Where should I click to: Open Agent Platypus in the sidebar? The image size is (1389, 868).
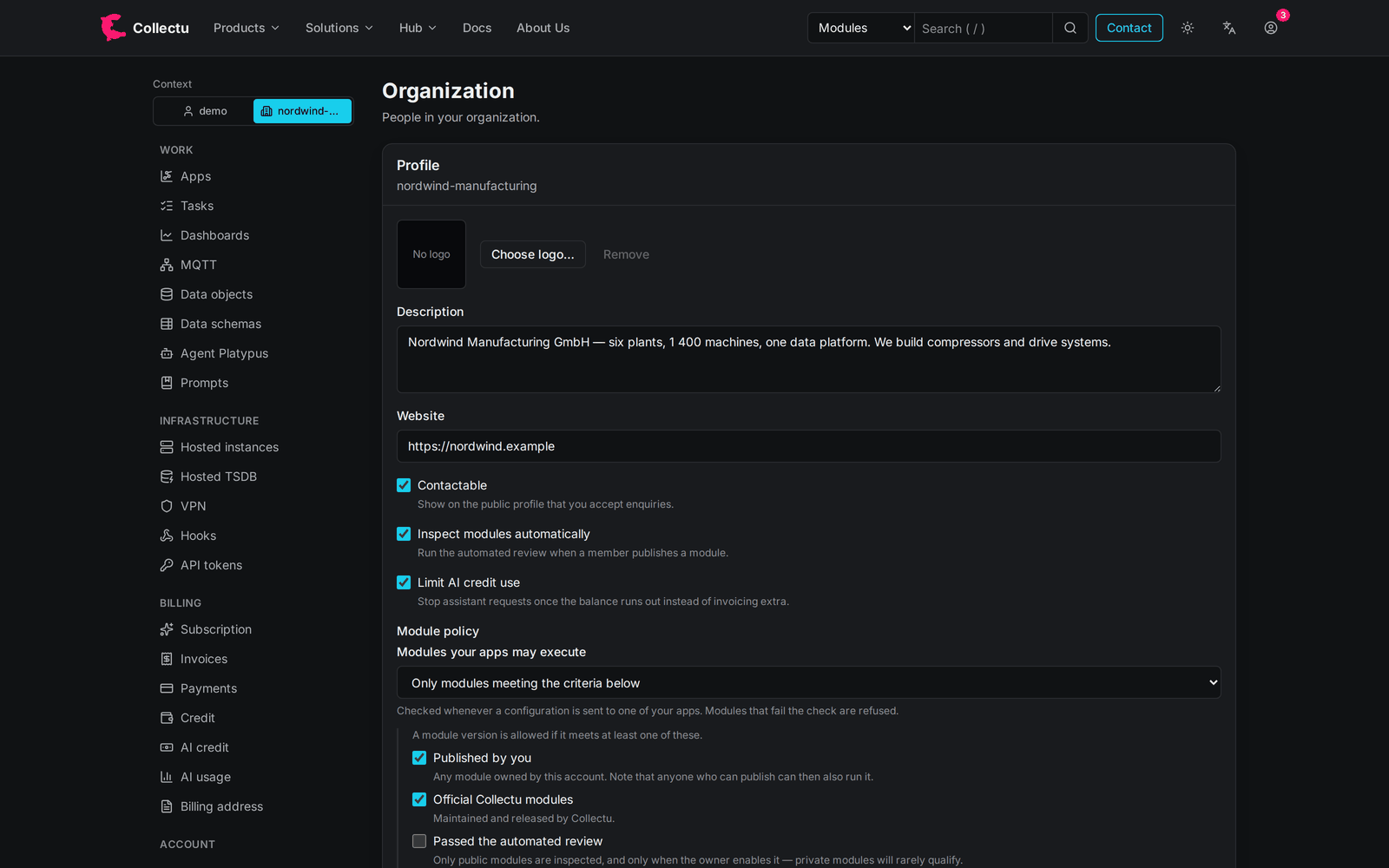[225, 353]
